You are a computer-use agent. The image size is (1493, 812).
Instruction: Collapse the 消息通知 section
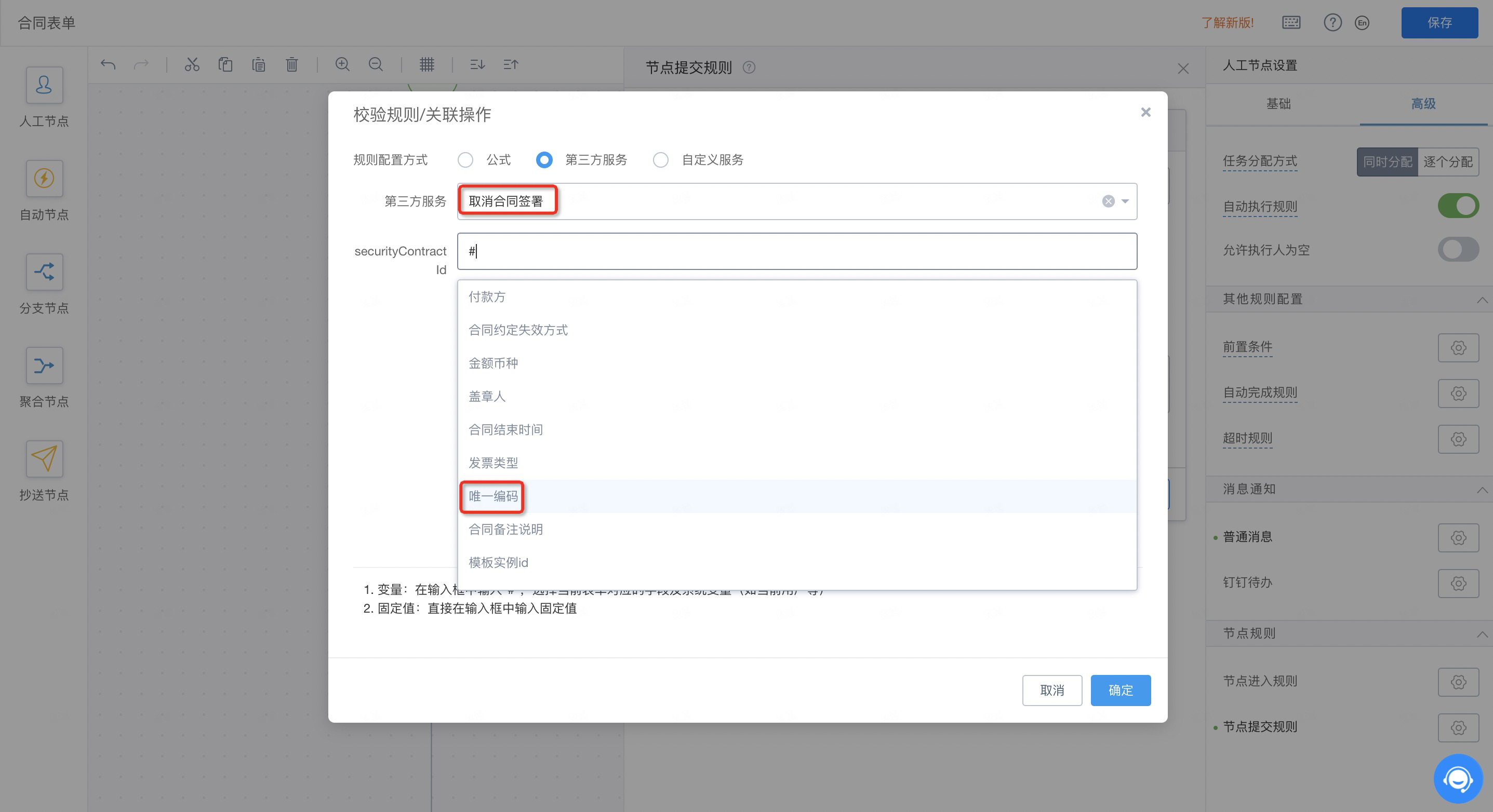tap(1482, 490)
